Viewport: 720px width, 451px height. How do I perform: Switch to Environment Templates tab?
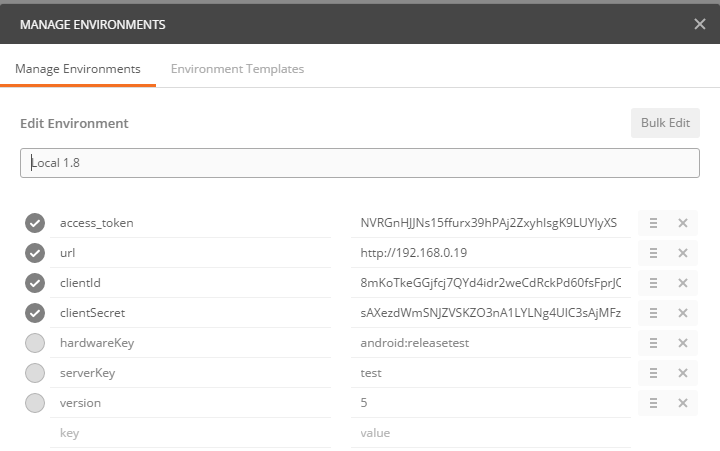click(x=237, y=69)
